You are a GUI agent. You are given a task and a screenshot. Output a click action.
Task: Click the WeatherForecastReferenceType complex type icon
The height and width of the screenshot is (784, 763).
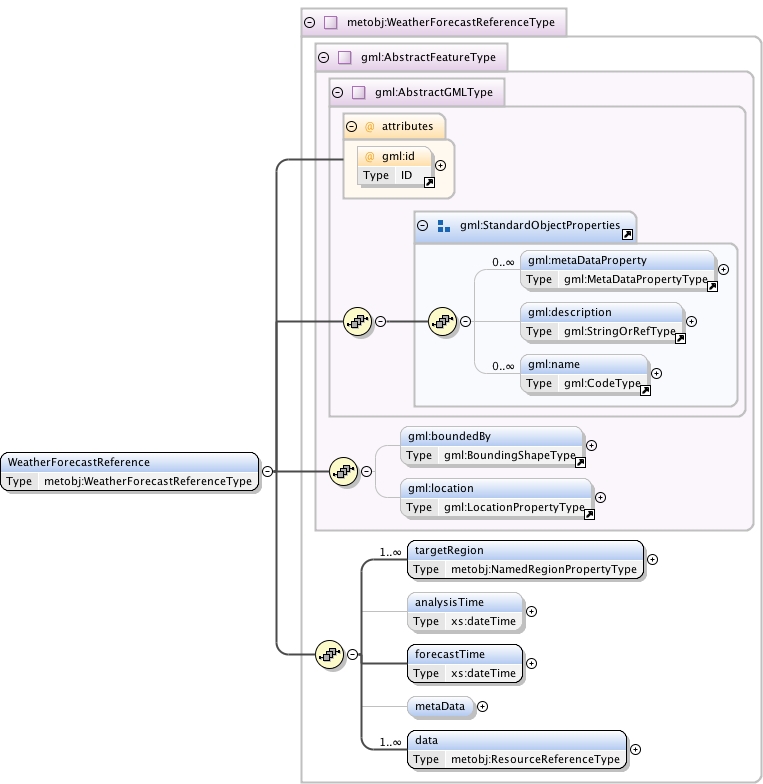point(330,22)
